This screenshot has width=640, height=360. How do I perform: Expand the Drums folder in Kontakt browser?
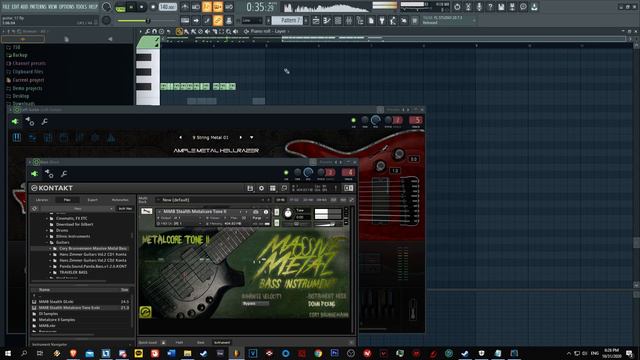[x=47, y=230]
